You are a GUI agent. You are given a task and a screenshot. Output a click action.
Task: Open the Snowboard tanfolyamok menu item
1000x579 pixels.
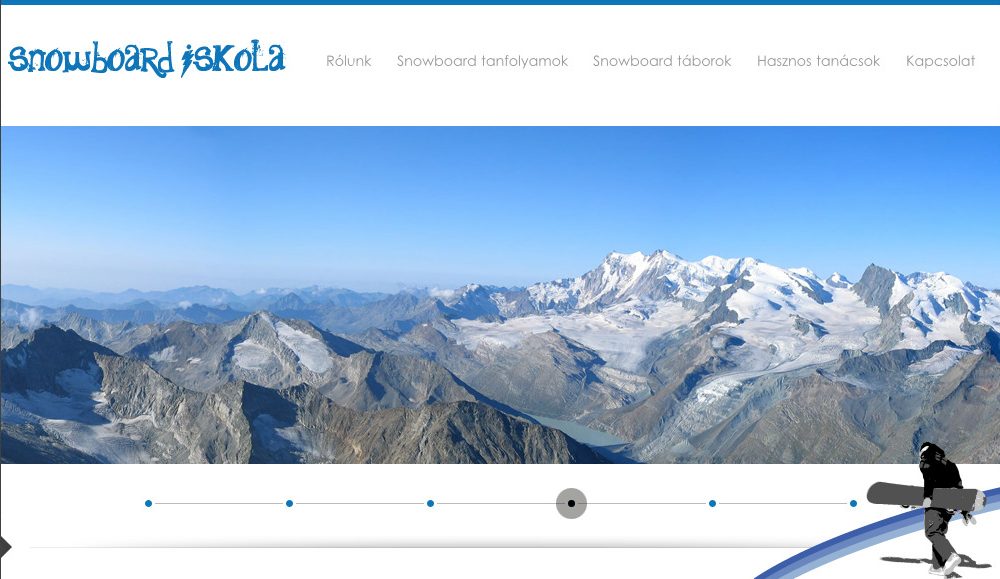pyautogui.click(x=482, y=61)
